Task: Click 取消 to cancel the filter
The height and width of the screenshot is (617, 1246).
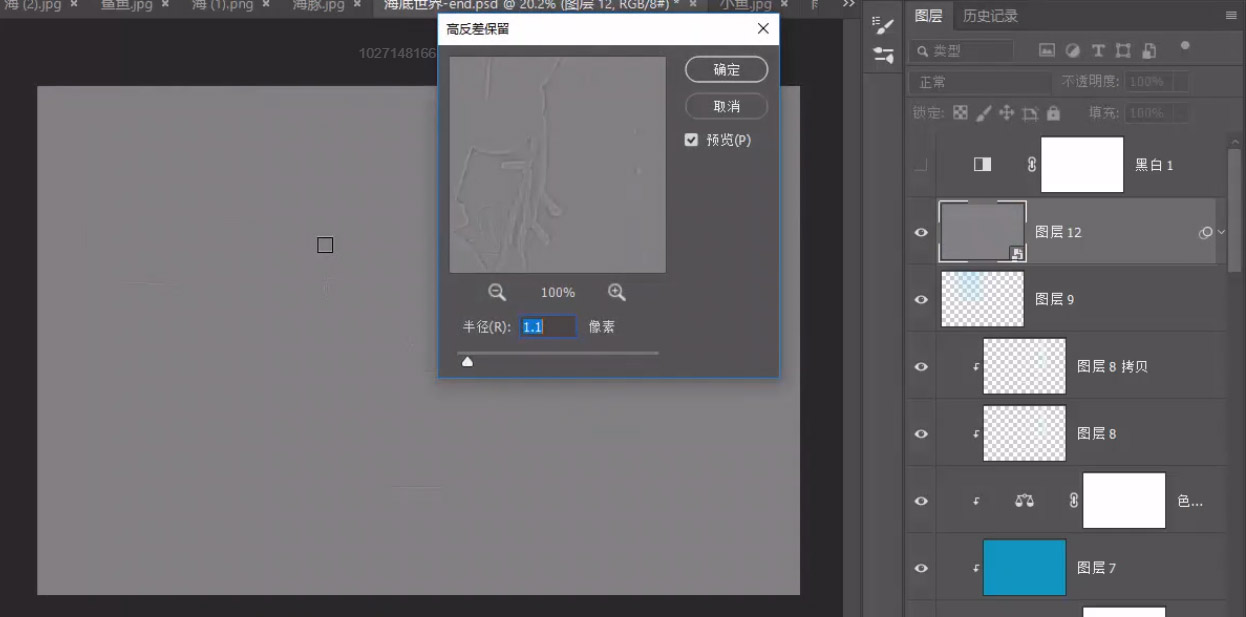Action: coord(727,106)
